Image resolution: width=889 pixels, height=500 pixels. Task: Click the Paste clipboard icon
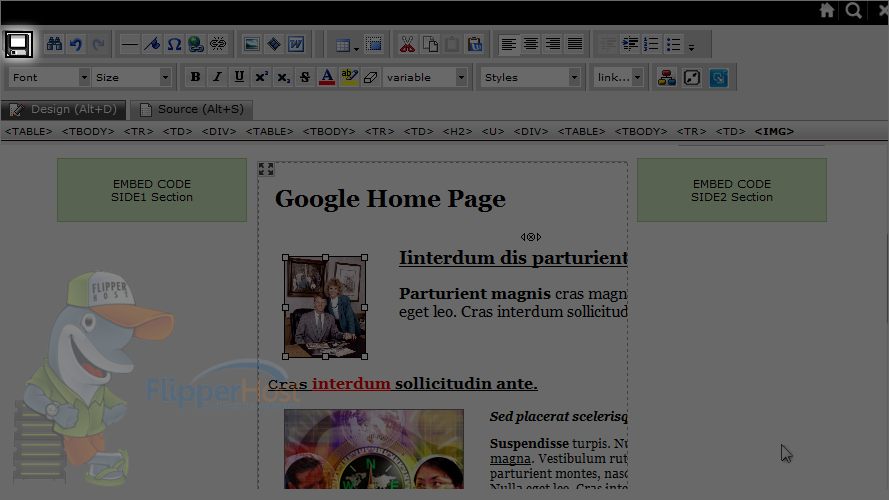click(x=452, y=44)
